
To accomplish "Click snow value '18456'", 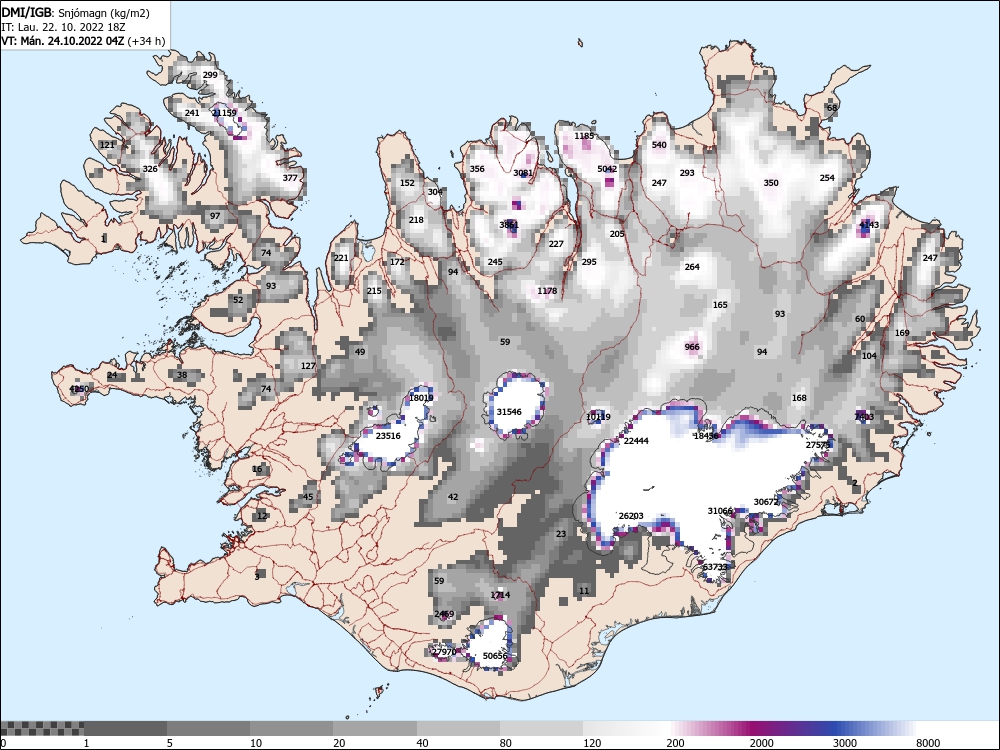I will (706, 436).
